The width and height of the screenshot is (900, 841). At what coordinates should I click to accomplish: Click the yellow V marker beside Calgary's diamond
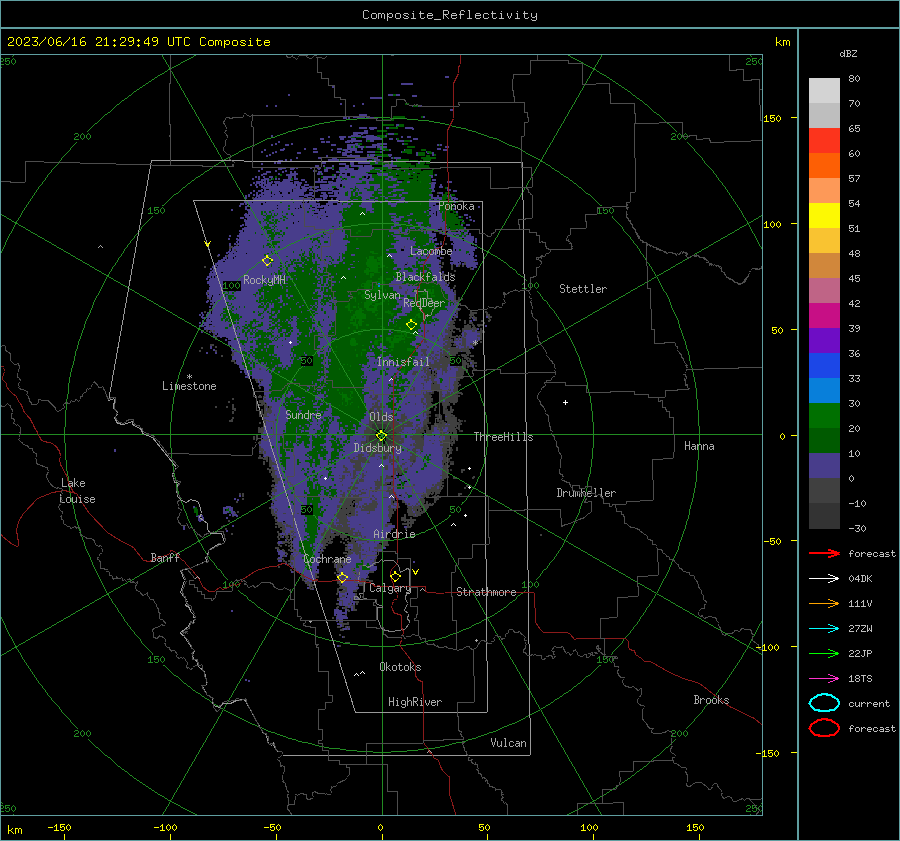pyautogui.click(x=416, y=572)
